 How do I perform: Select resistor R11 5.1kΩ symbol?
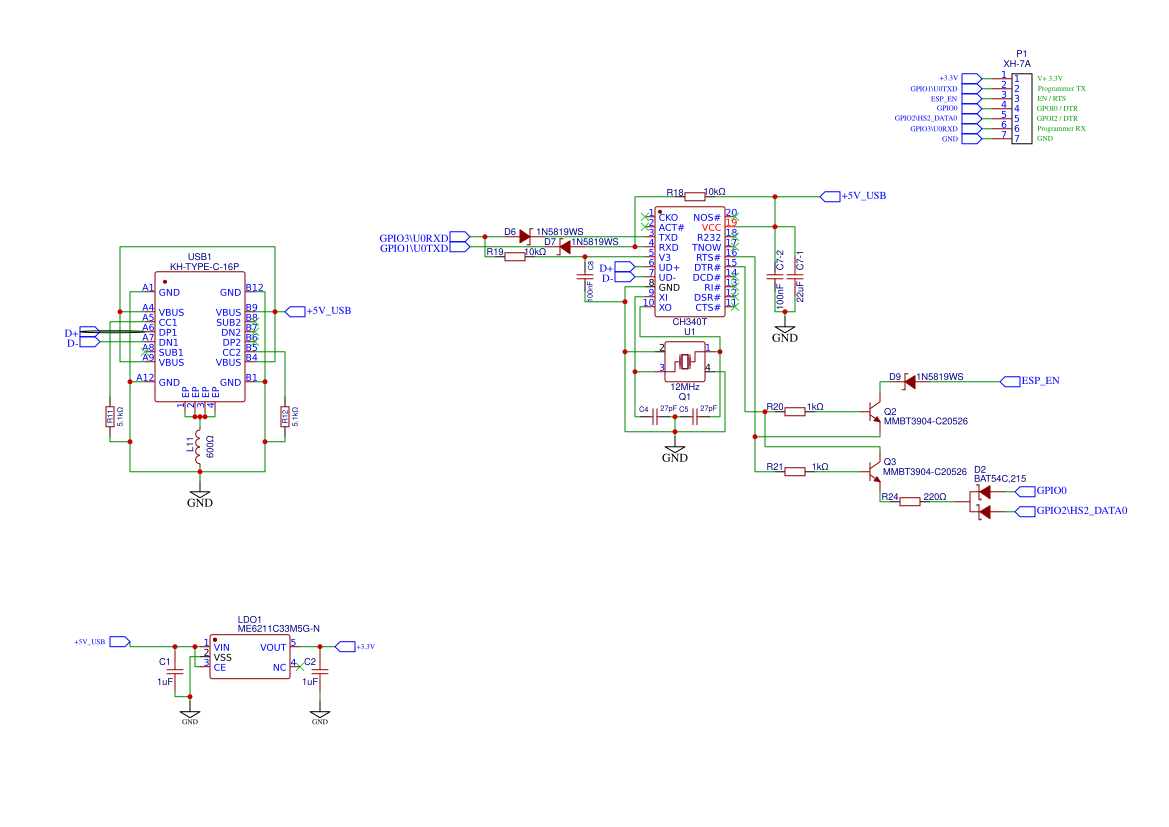click(x=110, y=416)
